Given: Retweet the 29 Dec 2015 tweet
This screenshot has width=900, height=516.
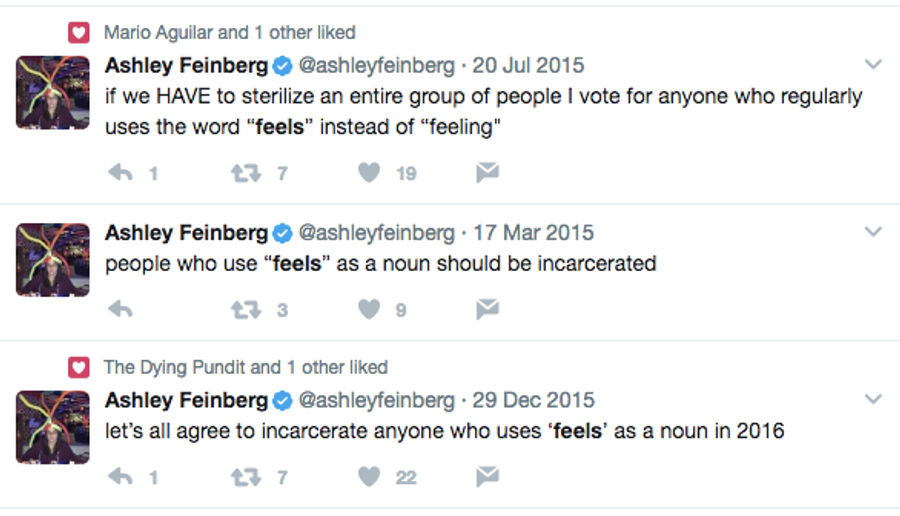Looking at the screenshot, I should [x=246, y=477].
